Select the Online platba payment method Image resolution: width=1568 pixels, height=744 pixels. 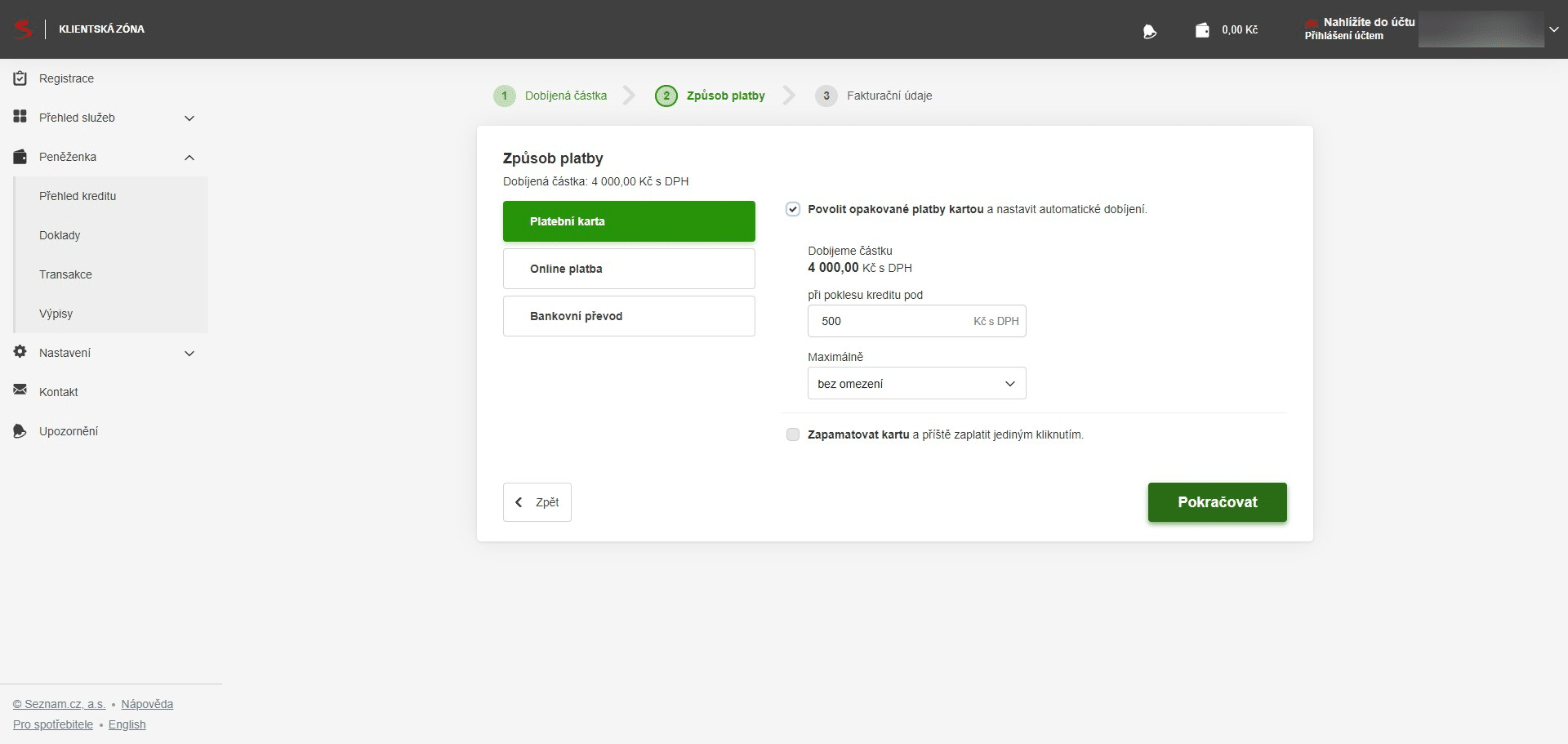tap(629, 269)
